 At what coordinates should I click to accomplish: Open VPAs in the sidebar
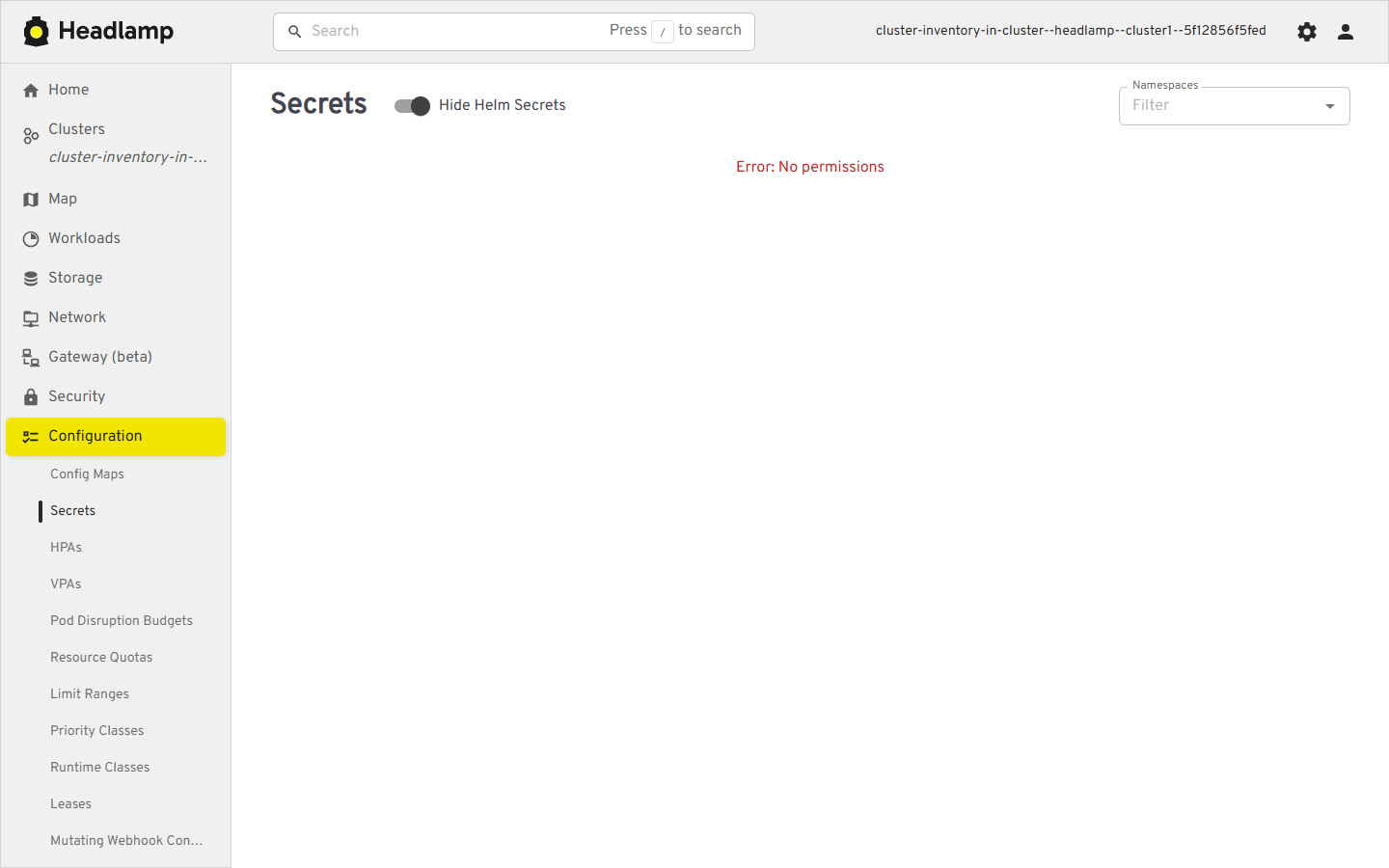(66, 583)
